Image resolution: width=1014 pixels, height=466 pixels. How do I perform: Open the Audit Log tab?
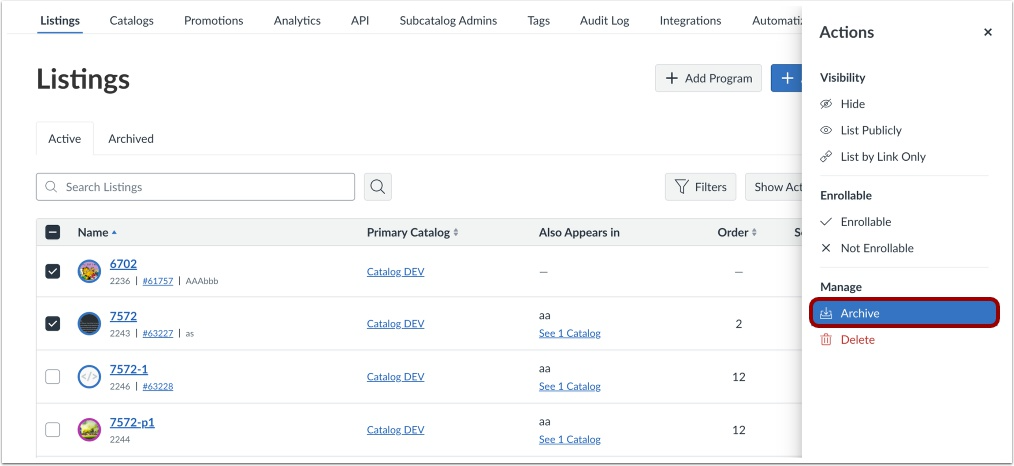pyautogui.click(x=604, y=21)
